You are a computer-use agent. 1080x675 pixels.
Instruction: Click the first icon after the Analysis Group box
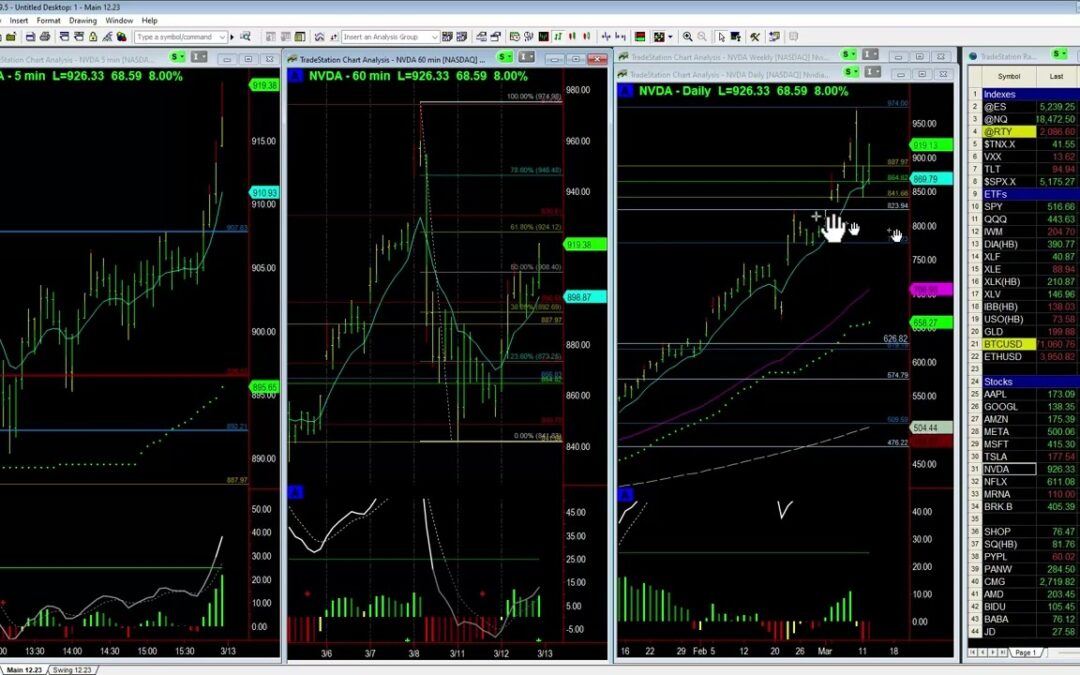point(447,37)
